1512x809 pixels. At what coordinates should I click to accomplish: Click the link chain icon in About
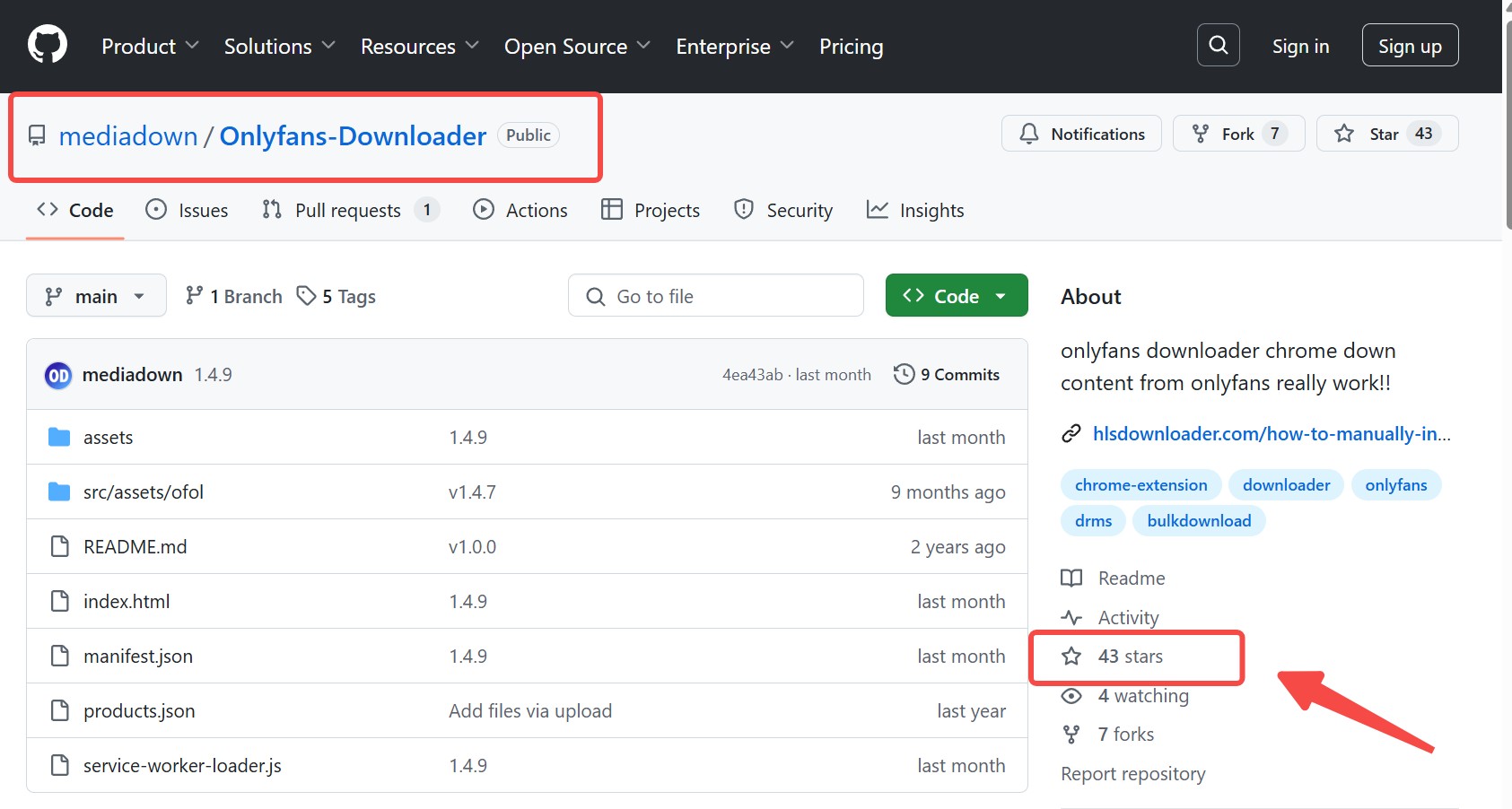tap(1071, 434)
